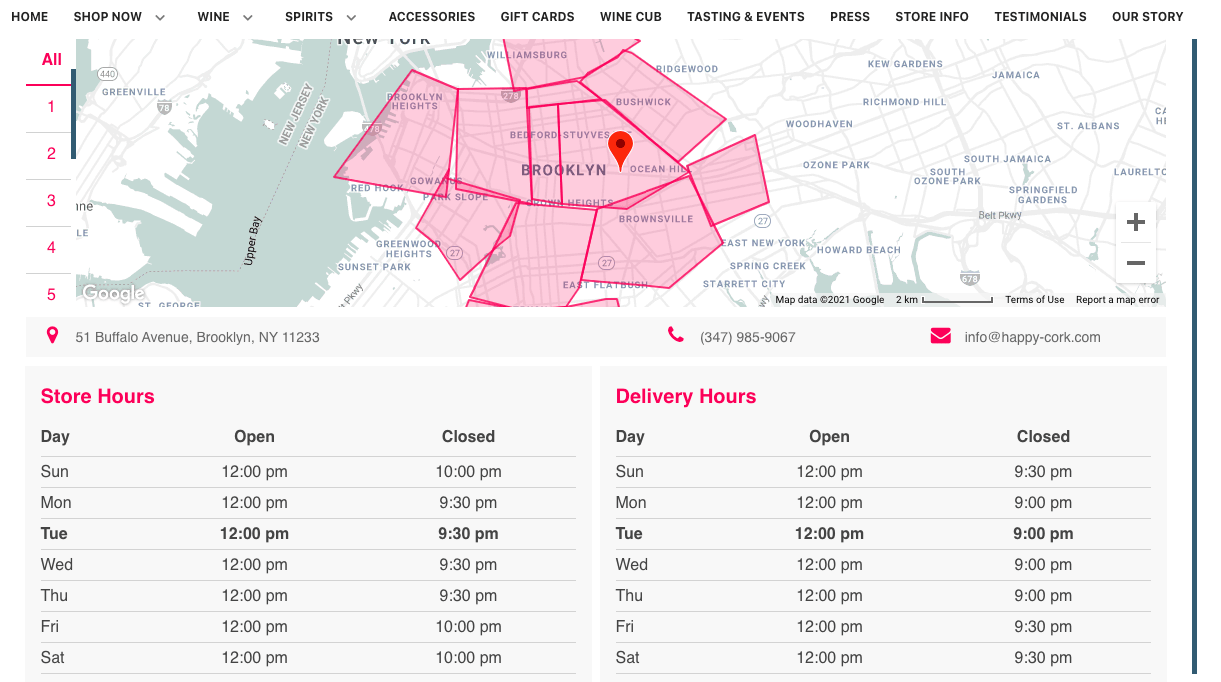Open the Accessories menu item
Screen dimensions: 1221x682
coord(432,17)
